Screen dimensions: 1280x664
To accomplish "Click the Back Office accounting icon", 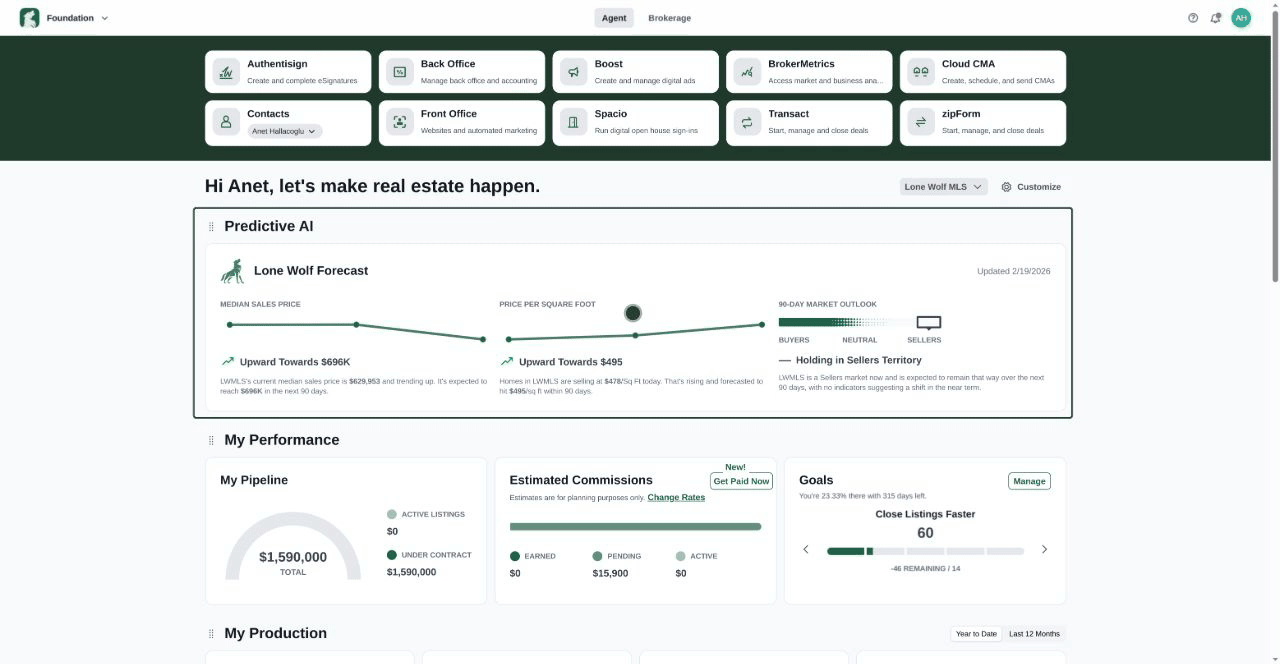I will point(400,72).
